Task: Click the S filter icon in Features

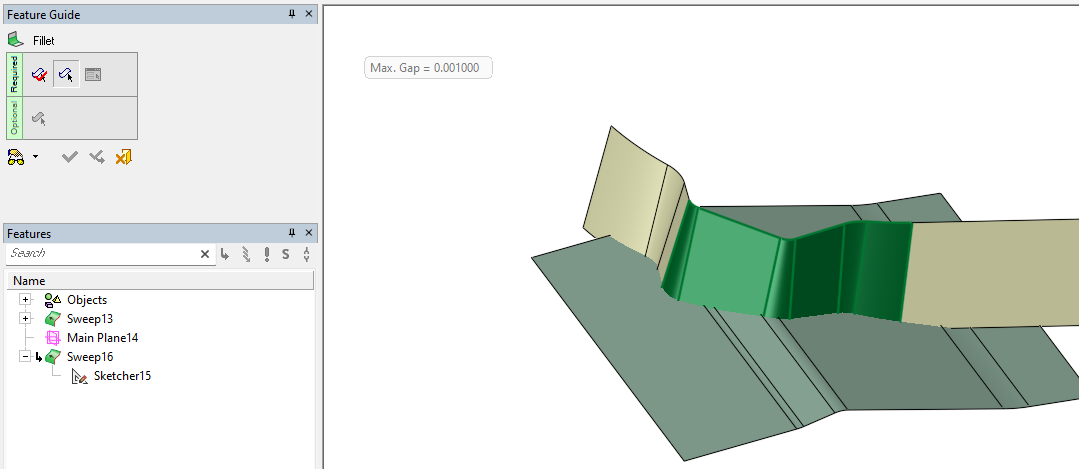Action: tap(286, 254)
